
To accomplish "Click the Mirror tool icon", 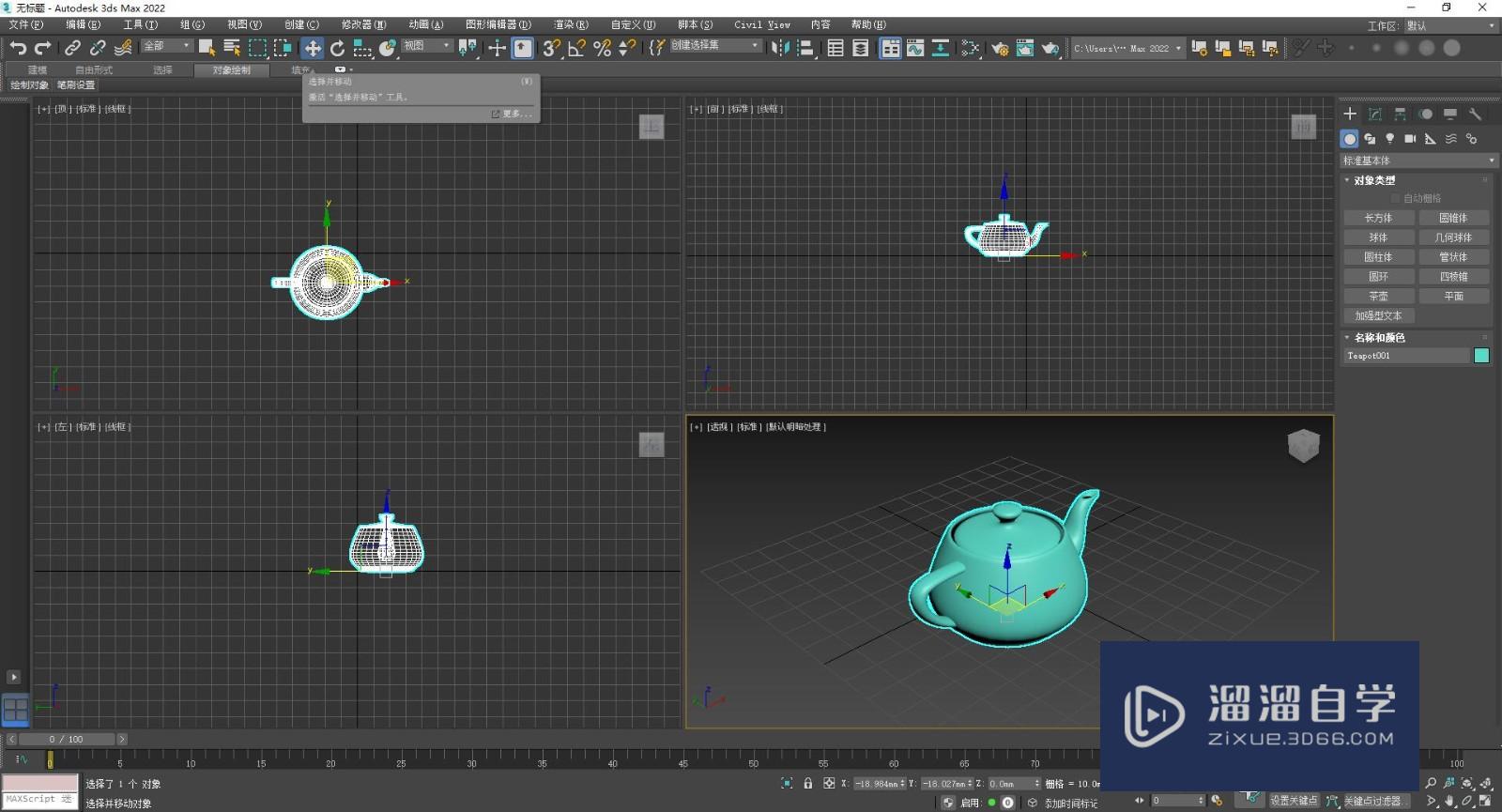I will [780, 48].
